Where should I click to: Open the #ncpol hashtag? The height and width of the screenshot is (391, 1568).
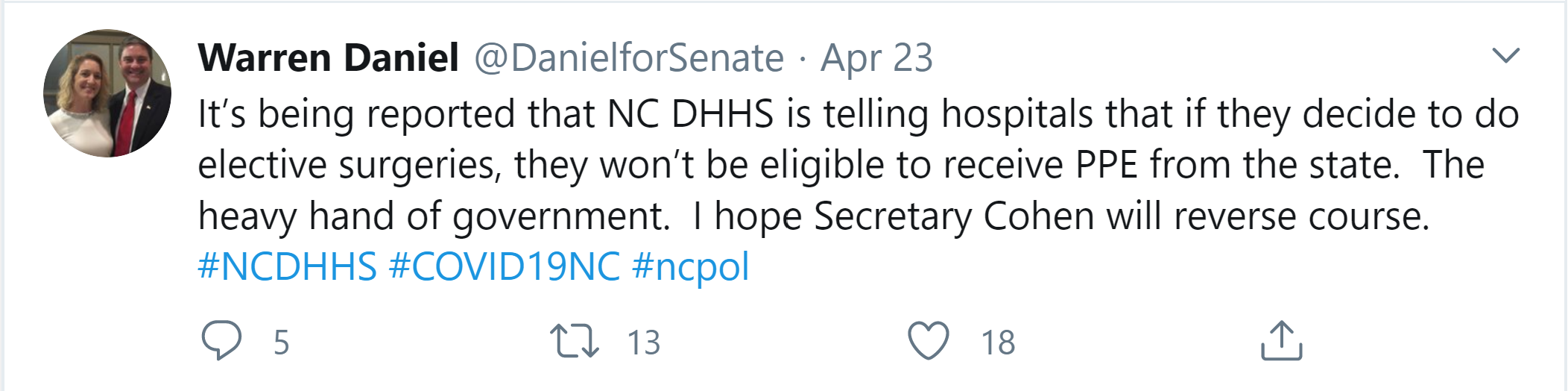tap(690, 267)
